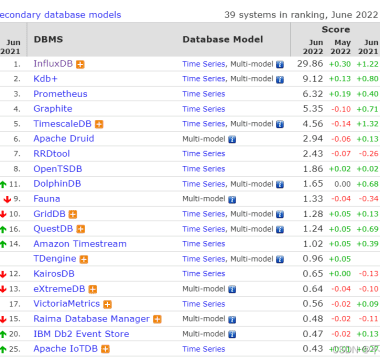
Task: Open the QuestDB link
Action: [53, 229]
